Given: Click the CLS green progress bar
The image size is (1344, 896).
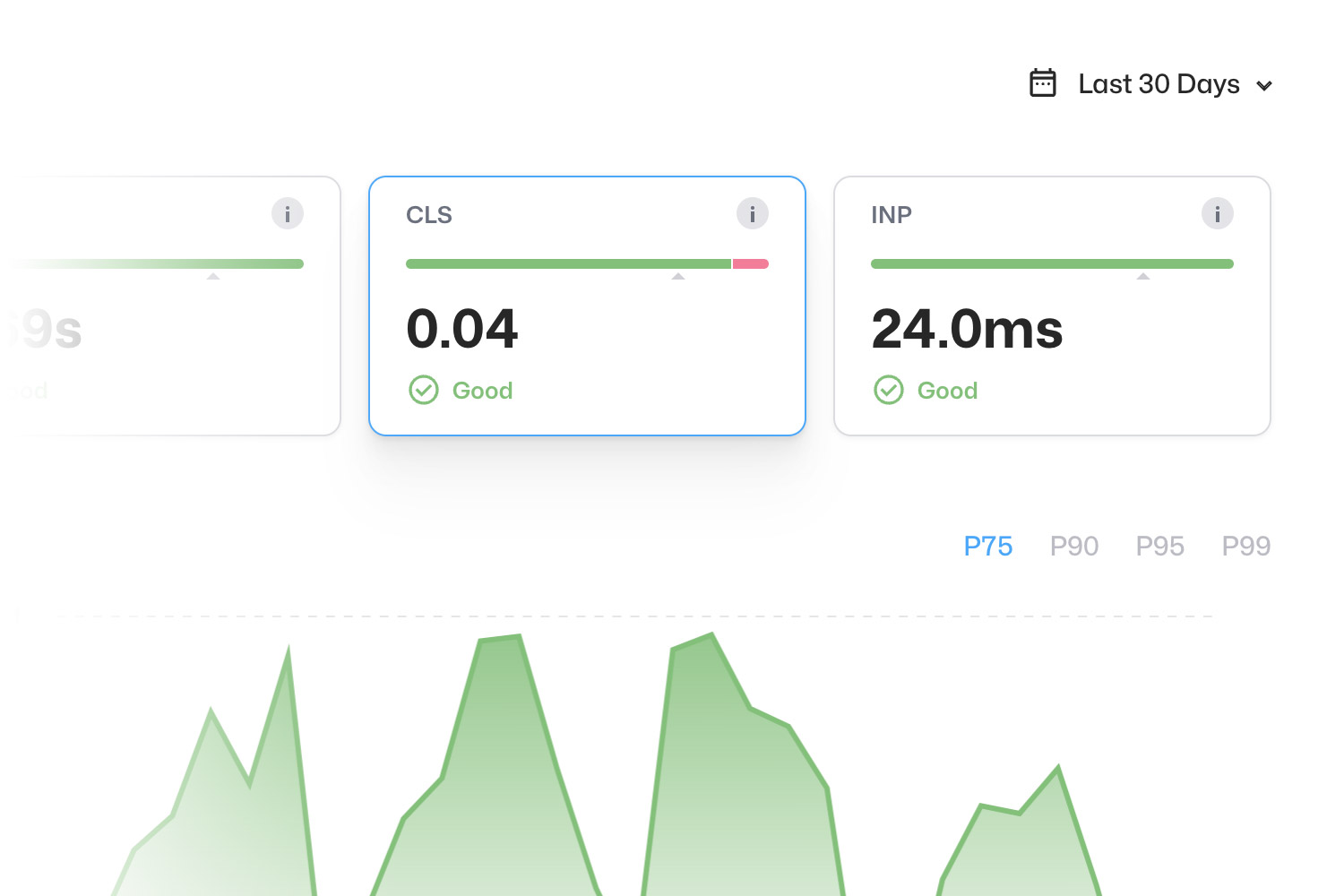Looking at the screenshot, I should [568, 263].
